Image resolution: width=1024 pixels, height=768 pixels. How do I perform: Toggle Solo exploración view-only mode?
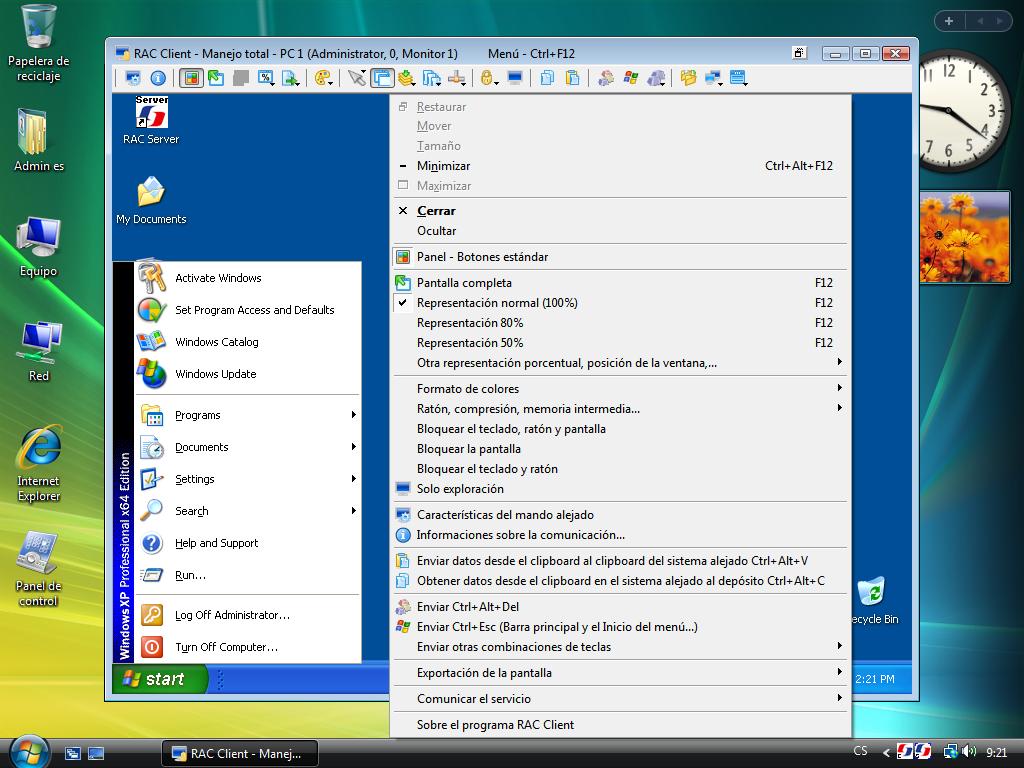point(620,488)
